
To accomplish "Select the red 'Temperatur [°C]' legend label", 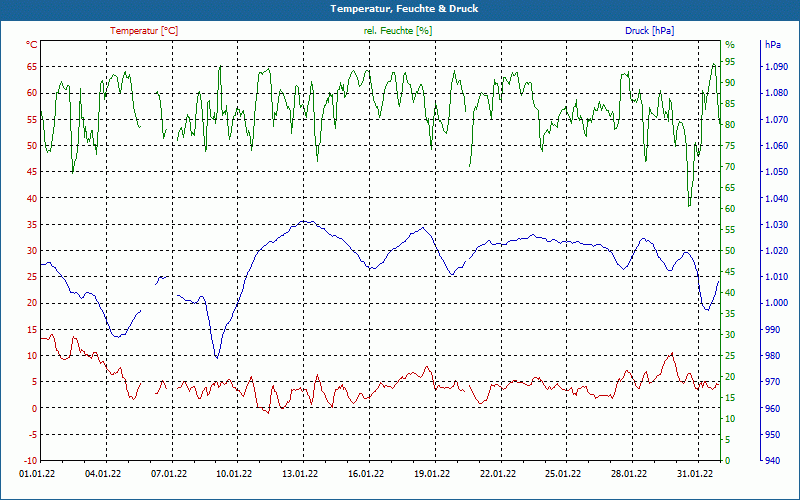I will click(144, 31).
